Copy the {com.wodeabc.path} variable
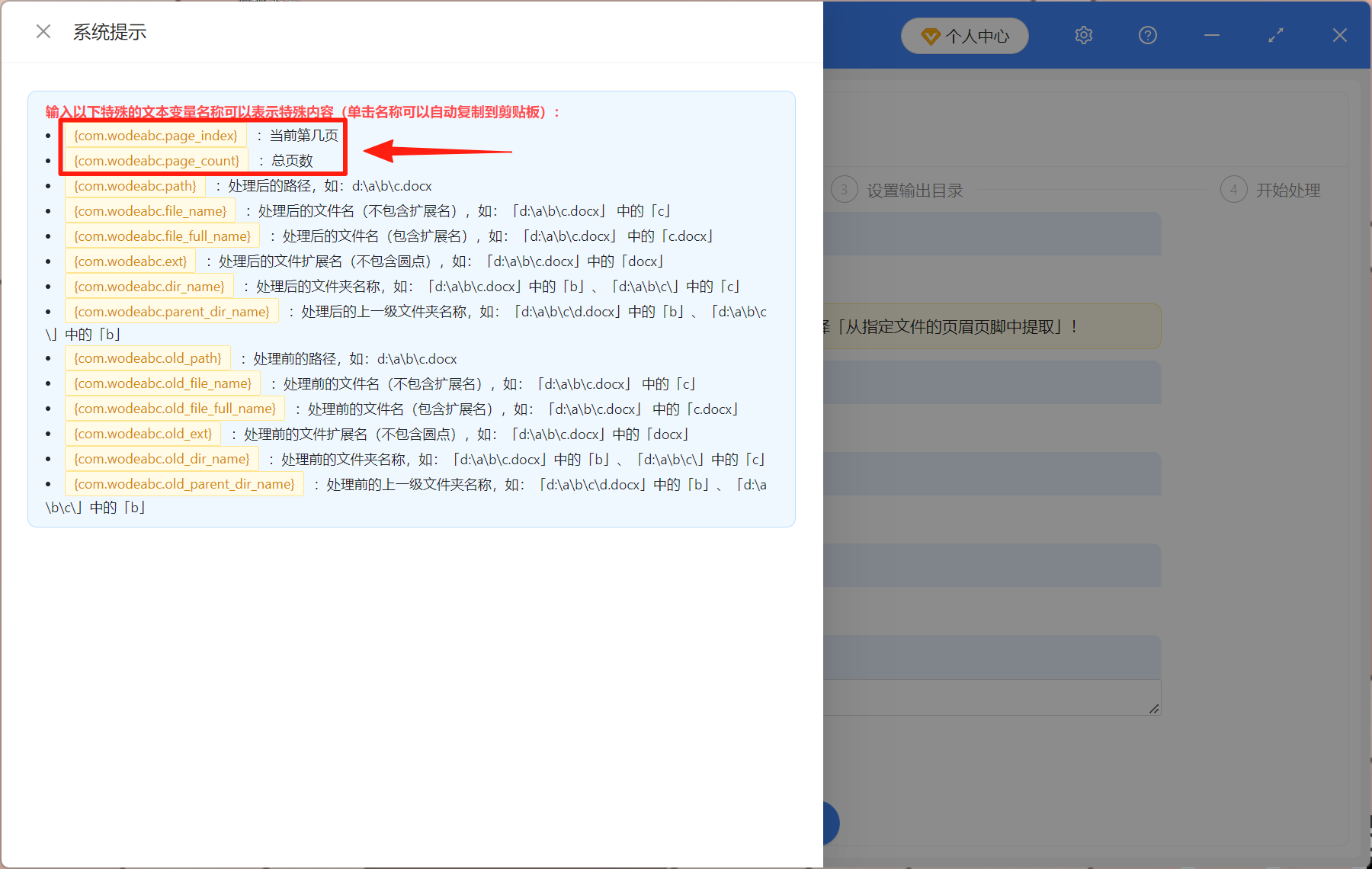This screenshot has height=869, width=1372. coord(134,185)
